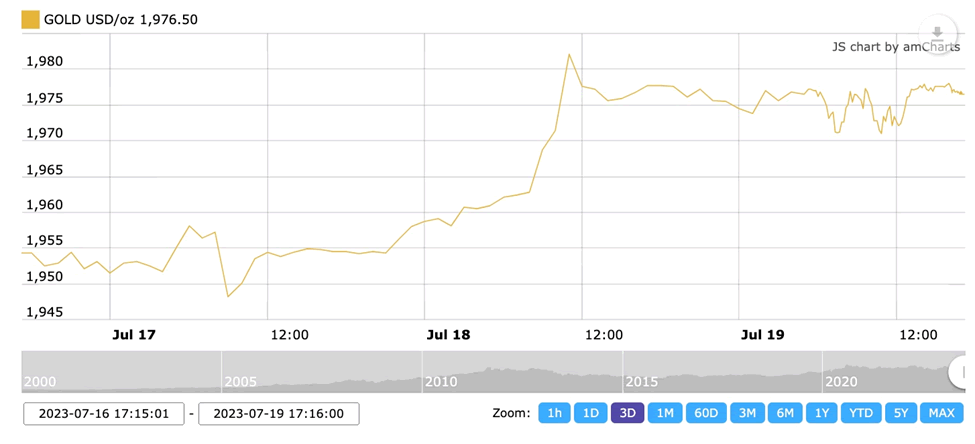The width and height of the screenshot is (975, 444).
Task: Pick the 3M zoom period
Action: click(x=747, y=413)
